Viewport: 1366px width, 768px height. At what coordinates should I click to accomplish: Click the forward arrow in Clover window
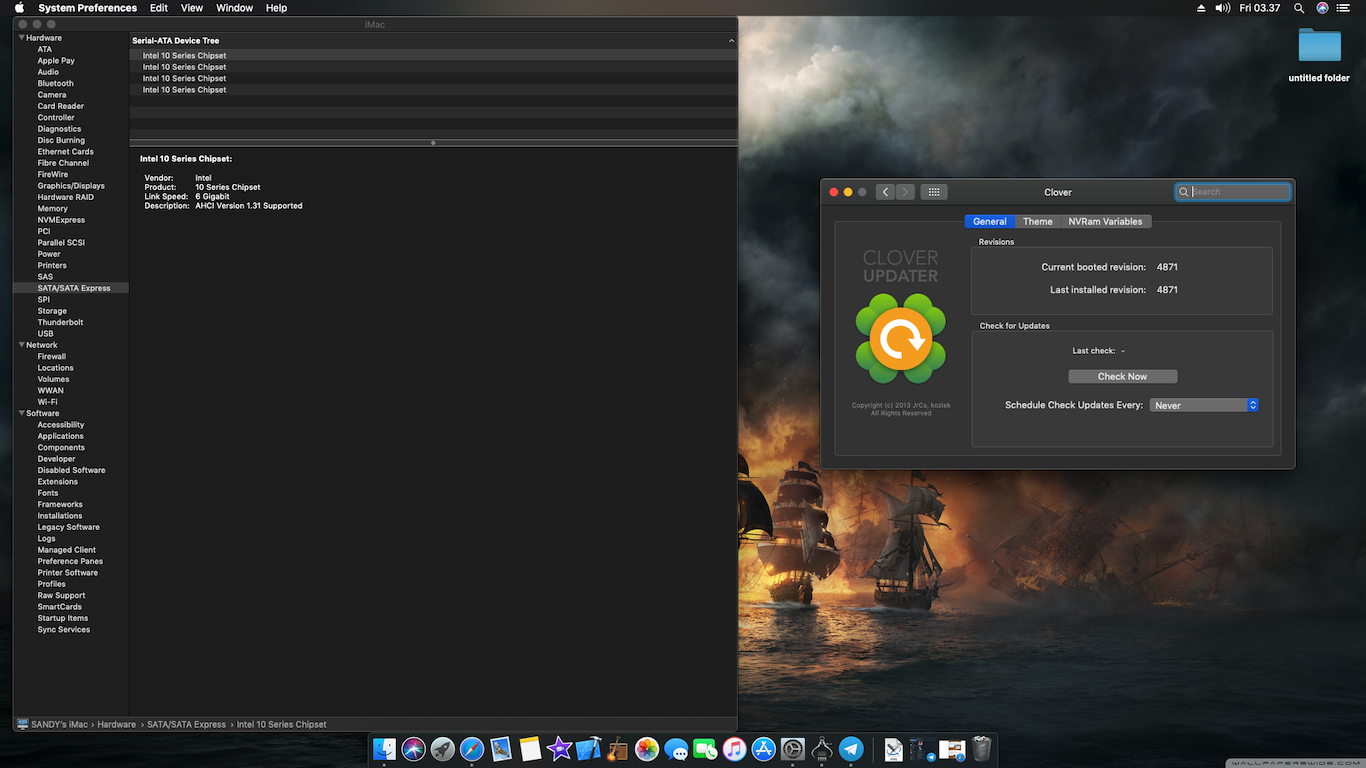pos(905,192)
